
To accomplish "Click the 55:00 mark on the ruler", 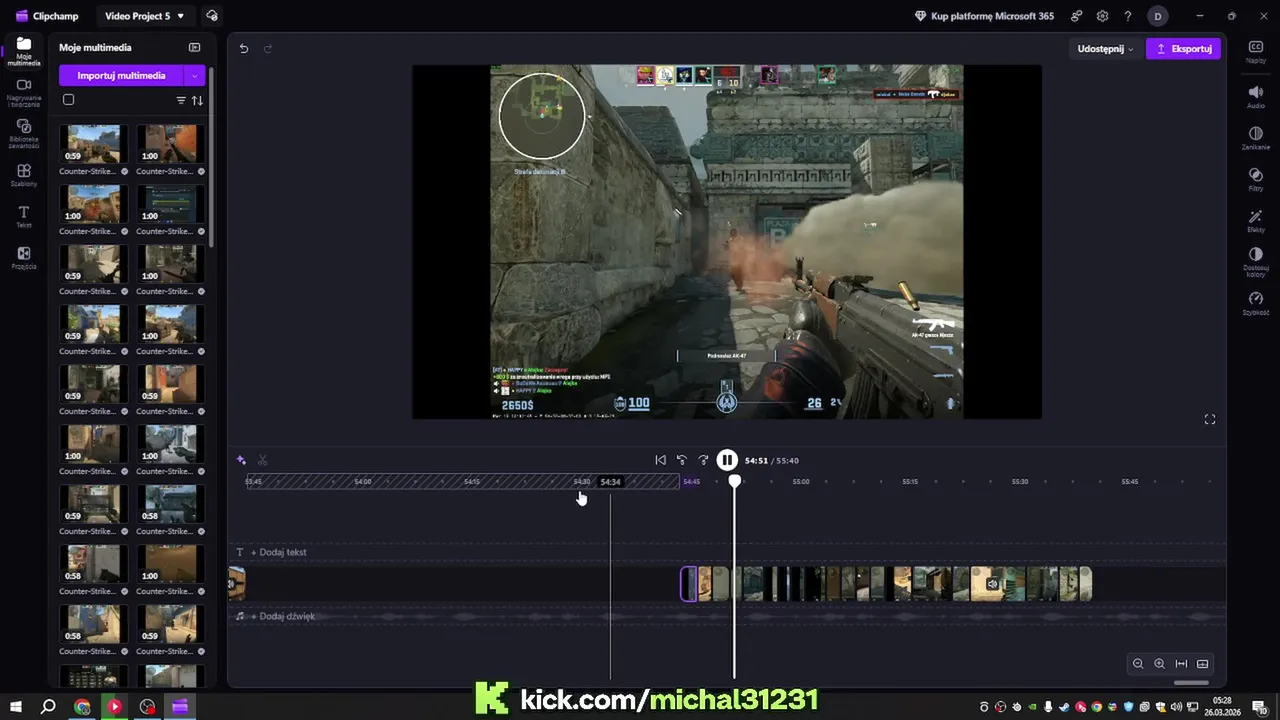I will pyautogui.click(x=801, y=481).
